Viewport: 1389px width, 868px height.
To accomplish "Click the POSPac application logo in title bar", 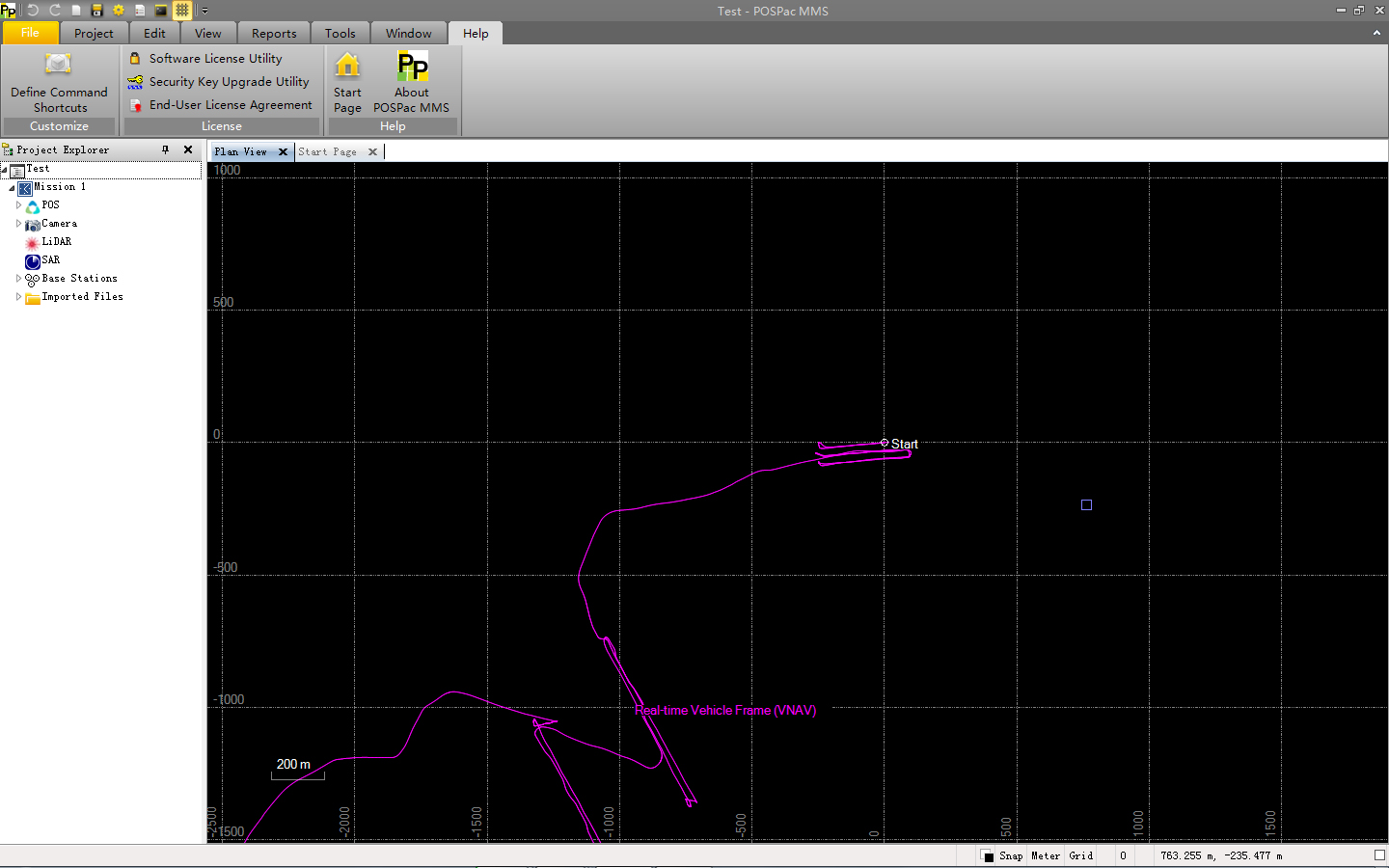I will coord(9,10).
